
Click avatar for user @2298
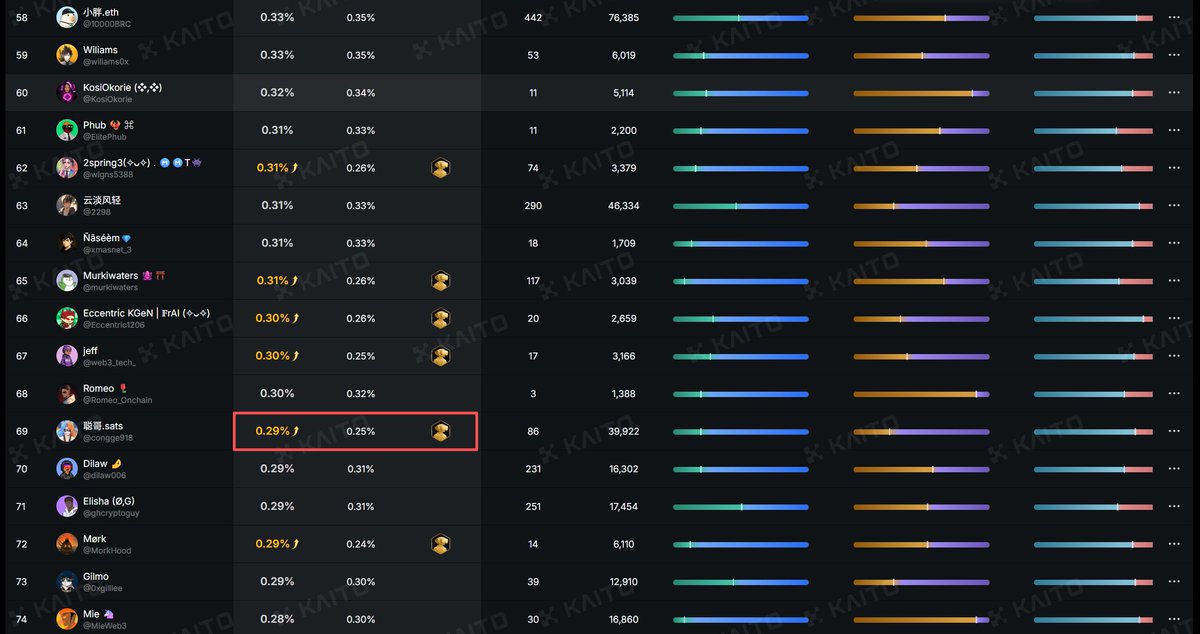pos(67,205)
